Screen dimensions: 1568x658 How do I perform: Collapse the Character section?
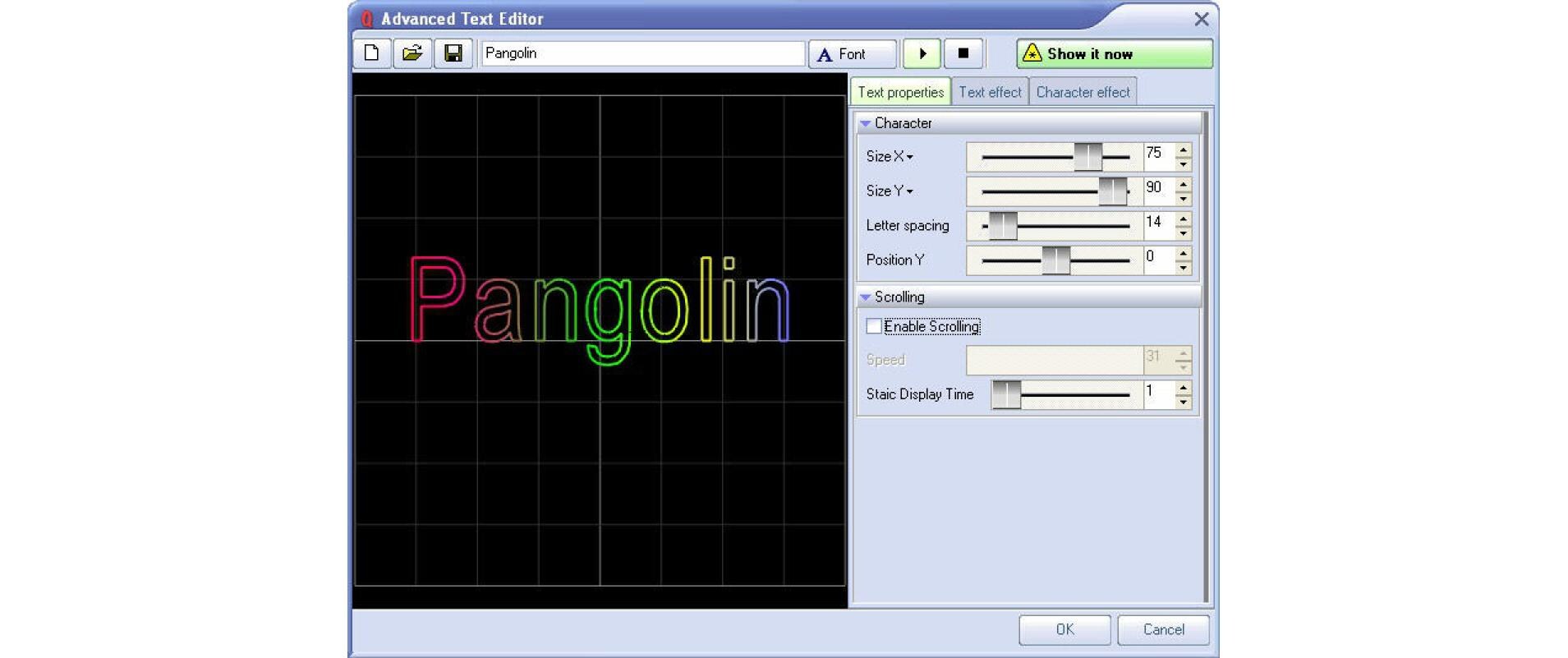[865, 123]
